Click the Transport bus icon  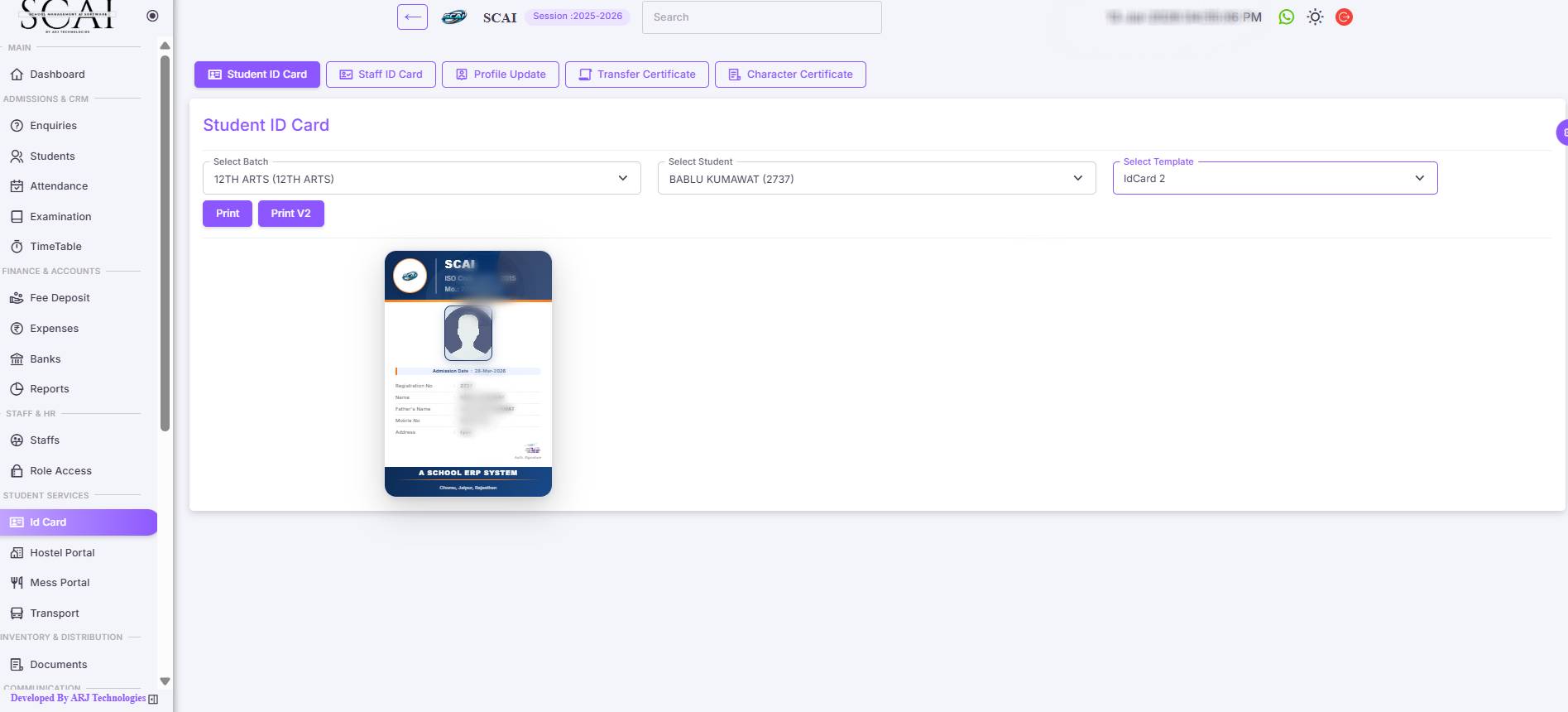click(17, 613)
